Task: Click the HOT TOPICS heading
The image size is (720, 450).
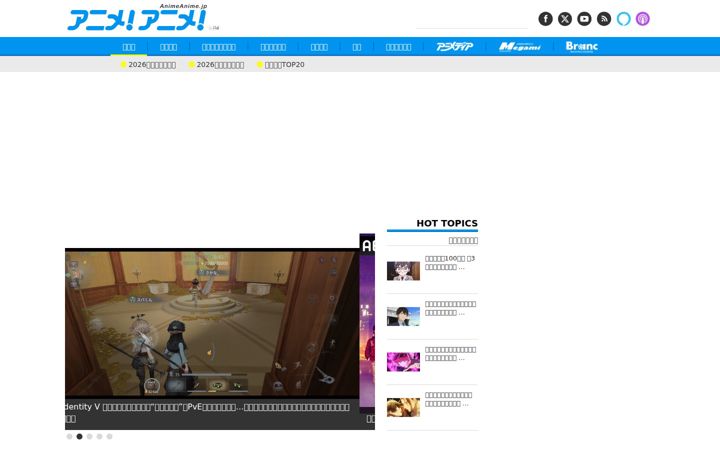Action: click(x=447, y=223)
